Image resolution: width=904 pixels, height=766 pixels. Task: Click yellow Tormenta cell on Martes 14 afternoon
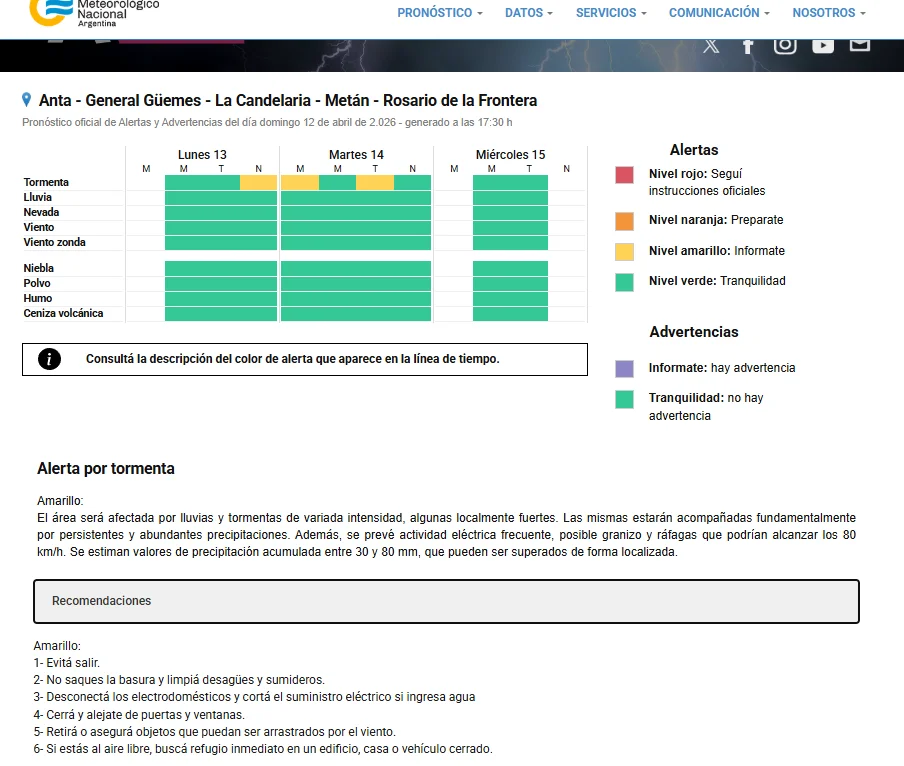375,183
